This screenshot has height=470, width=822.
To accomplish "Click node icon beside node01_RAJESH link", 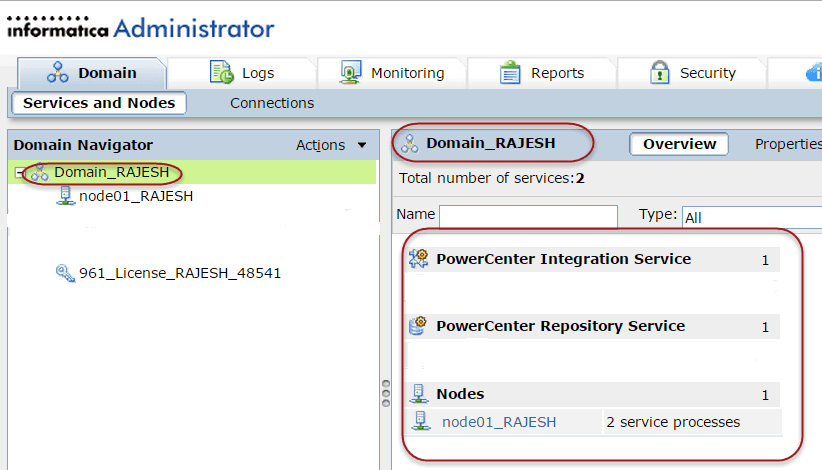I will (x=421, y=421).
